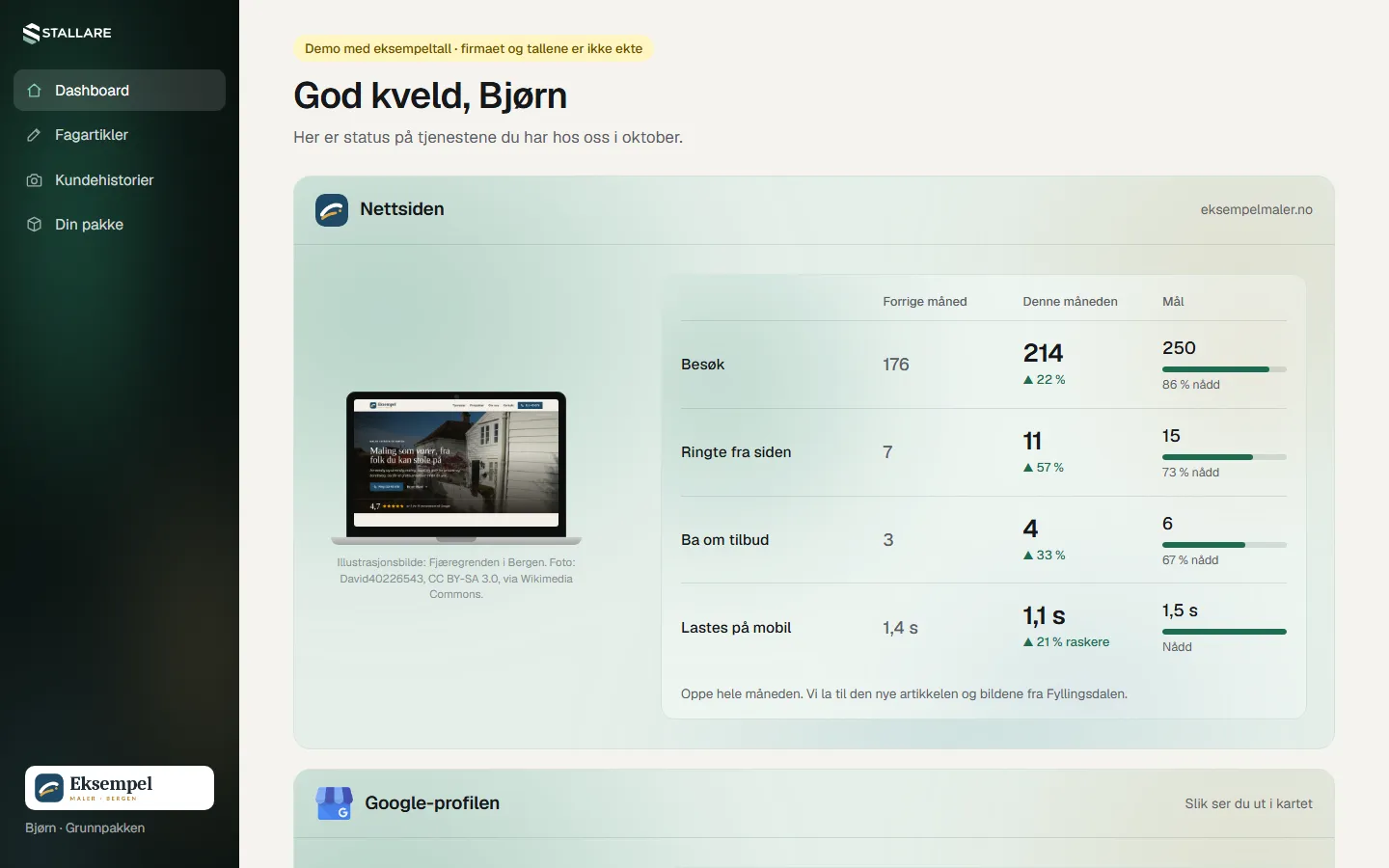Click the Google-profilen storefront icon
The image size is (1389, 868).
click(x=334, y=803)
